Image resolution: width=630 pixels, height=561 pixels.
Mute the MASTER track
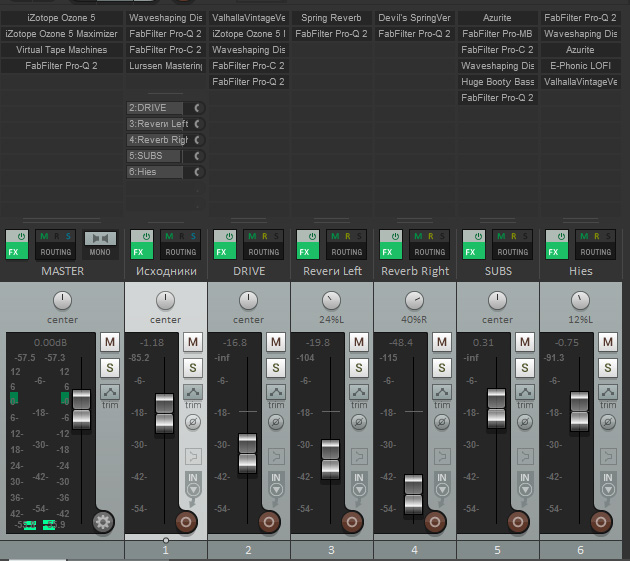[x=110, y=342]
